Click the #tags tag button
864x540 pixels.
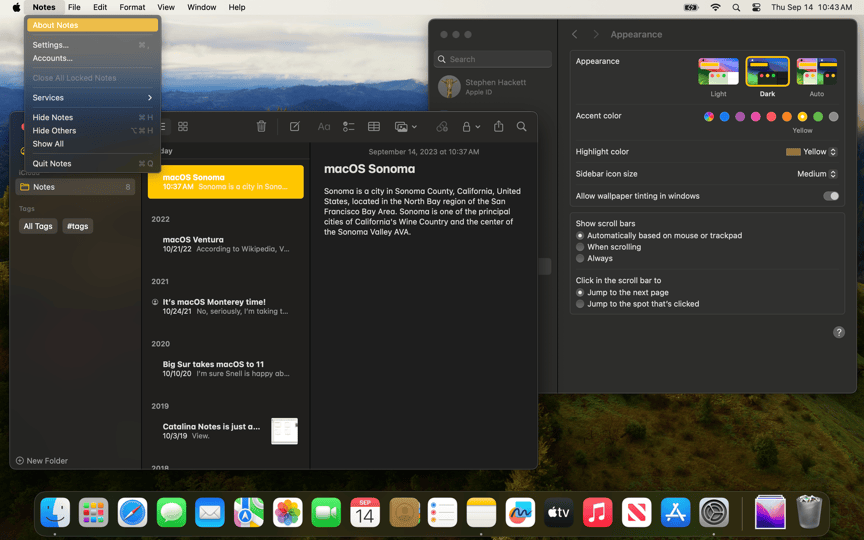click(x=78, y=226)
